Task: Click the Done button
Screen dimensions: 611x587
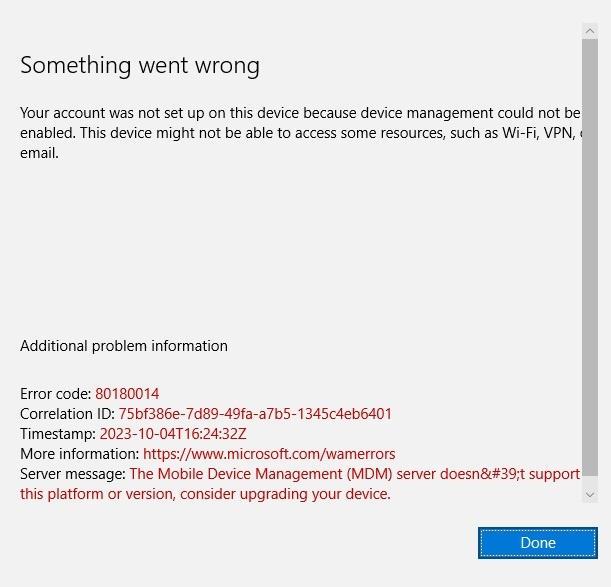Action: [x=538, y=543]
